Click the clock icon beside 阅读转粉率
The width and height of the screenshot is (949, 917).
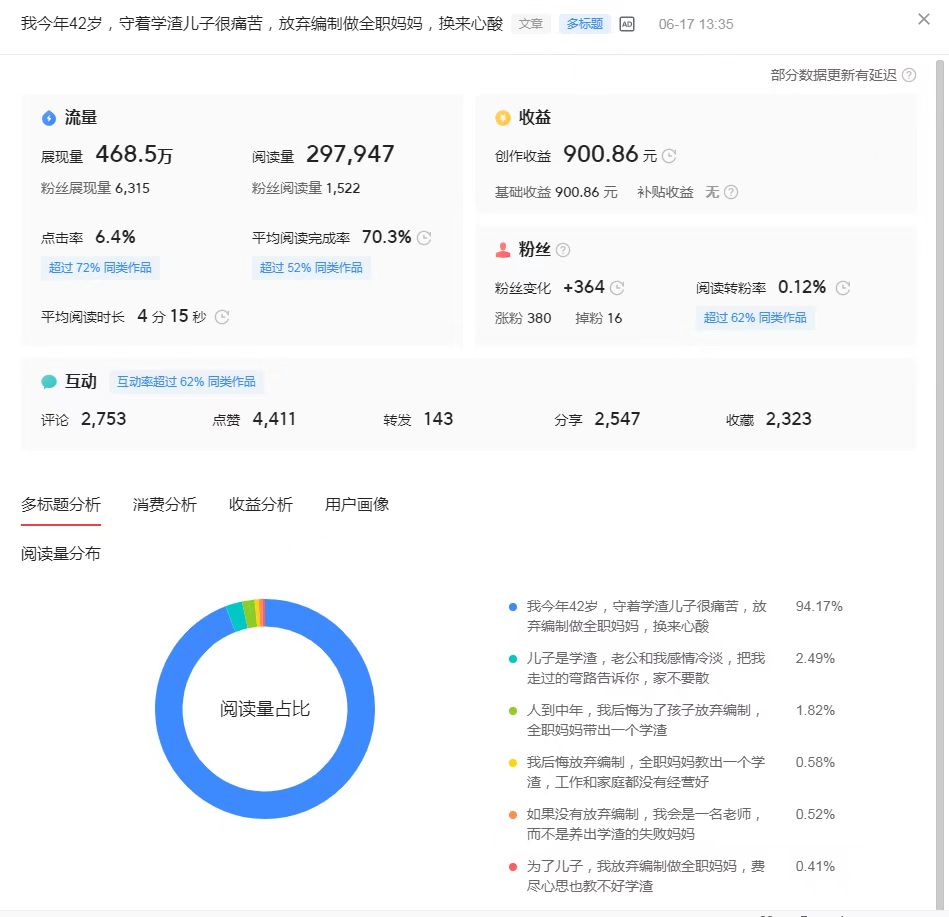coord(842,287)
